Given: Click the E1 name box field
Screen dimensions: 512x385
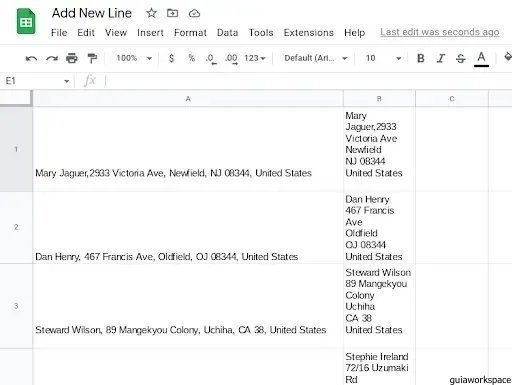Looking at the screenshot, I should (x=33, y=81).
